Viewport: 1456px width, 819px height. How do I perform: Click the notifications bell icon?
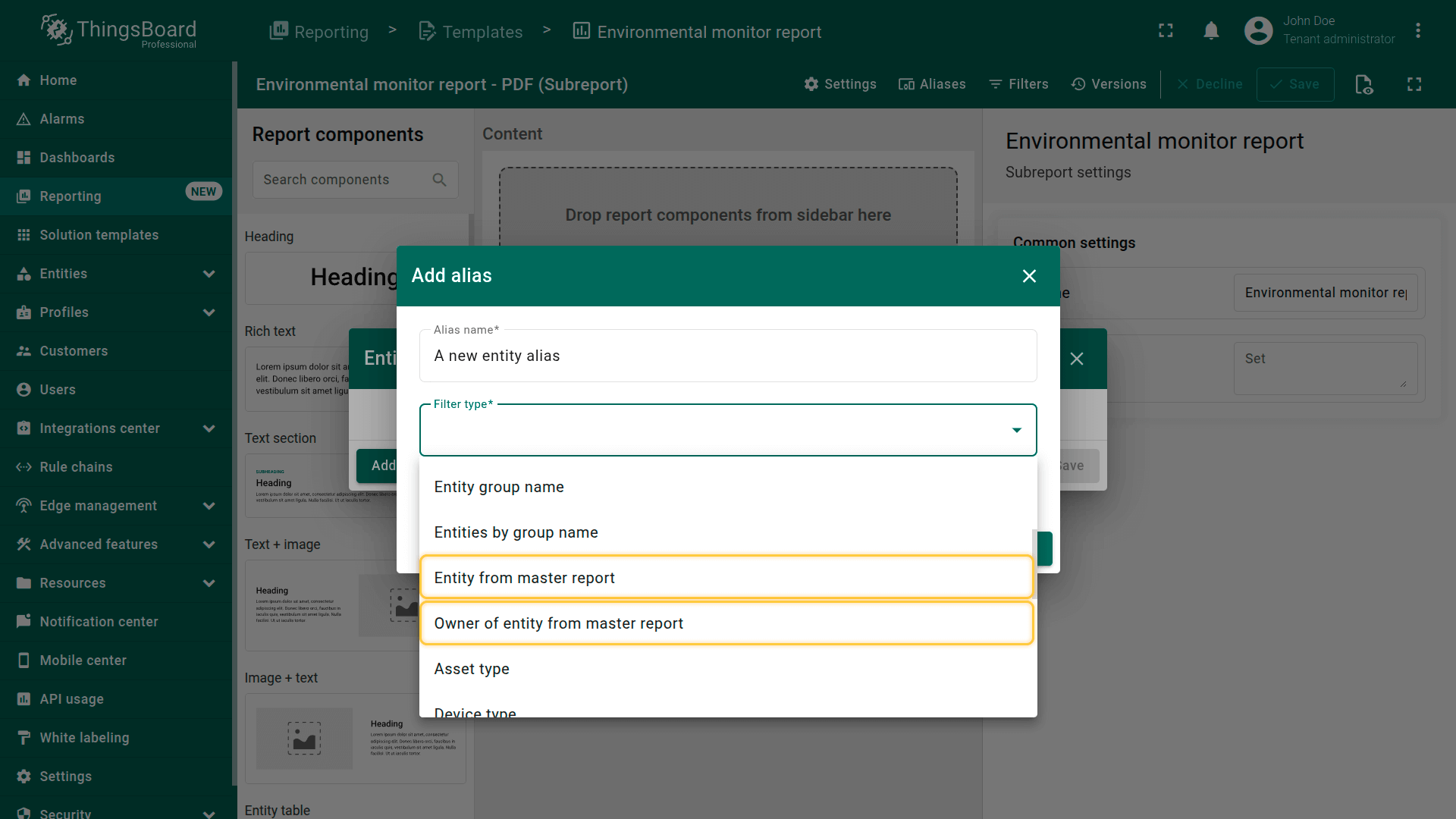click(x=1211, y=30)
